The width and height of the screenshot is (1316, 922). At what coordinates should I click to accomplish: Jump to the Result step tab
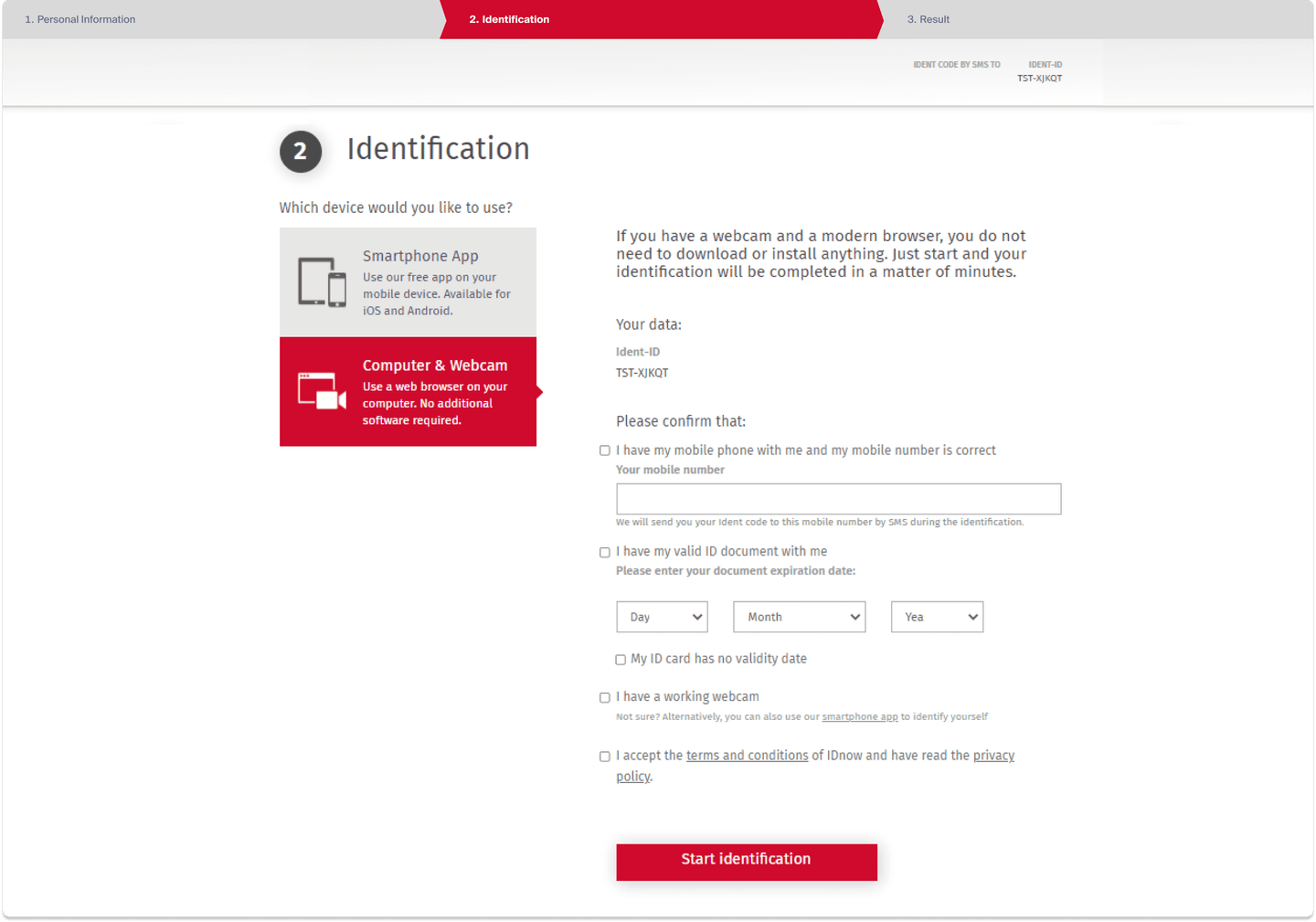coord(928,19)
